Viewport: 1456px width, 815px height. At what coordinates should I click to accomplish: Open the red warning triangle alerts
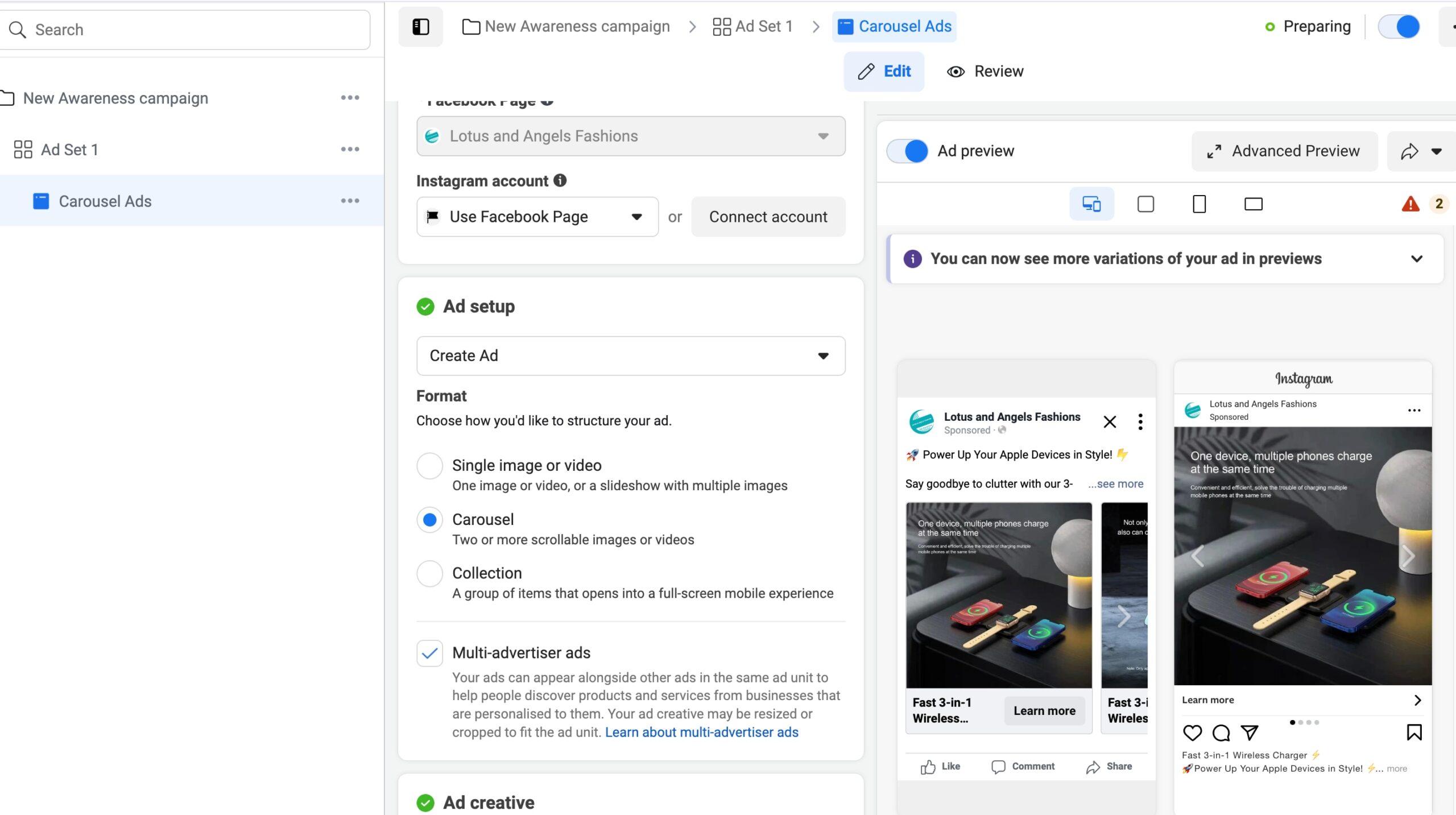point(1410,204)
